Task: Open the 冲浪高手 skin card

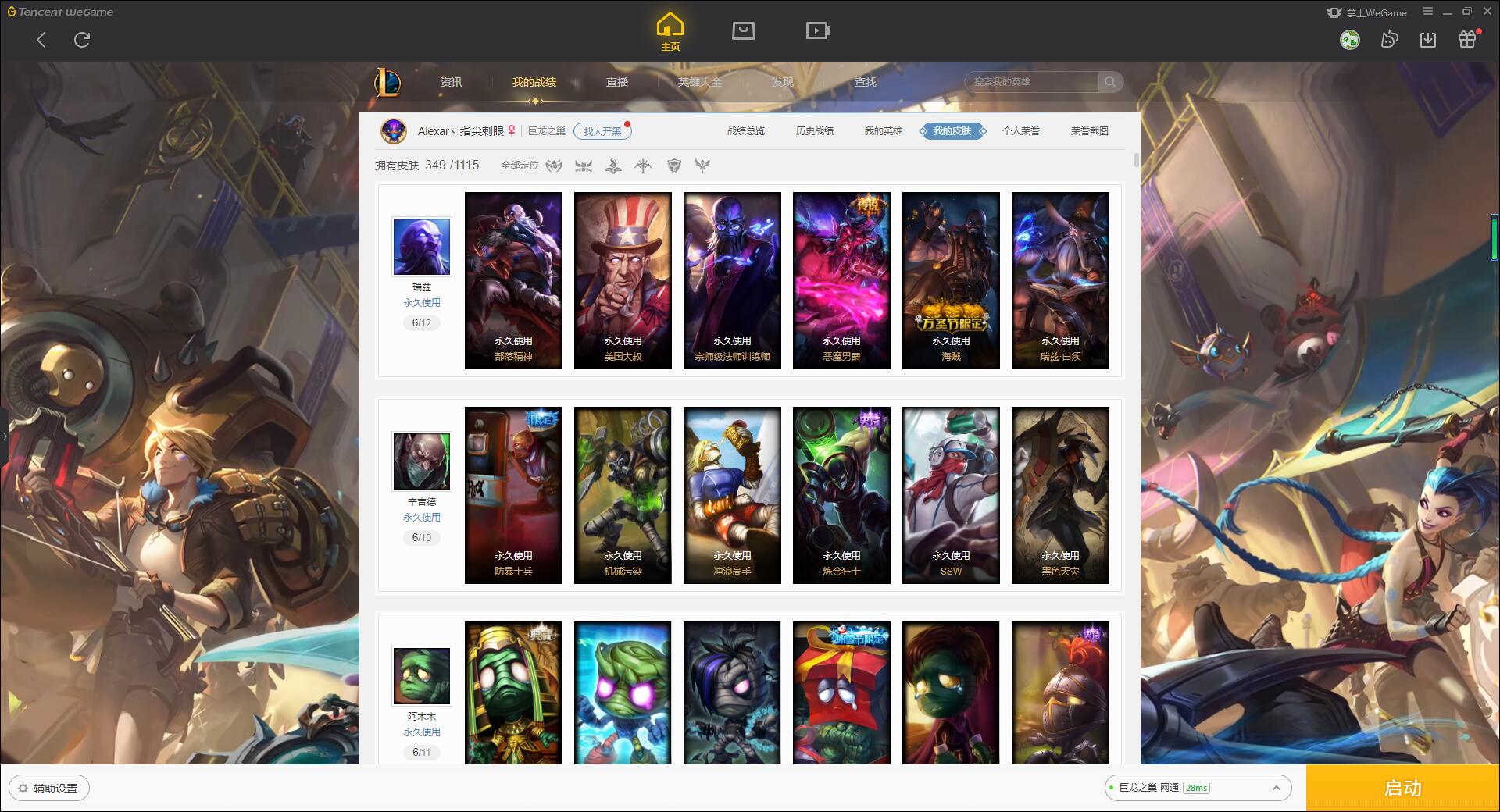Action: pos(732,495)
